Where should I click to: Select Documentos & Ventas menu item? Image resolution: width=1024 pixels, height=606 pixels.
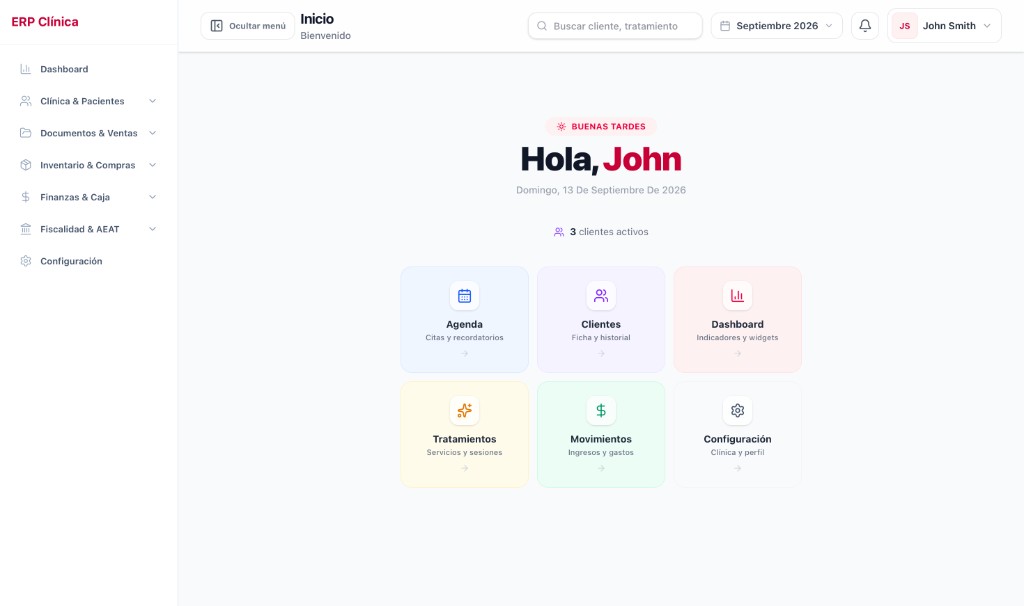(88, 133)
